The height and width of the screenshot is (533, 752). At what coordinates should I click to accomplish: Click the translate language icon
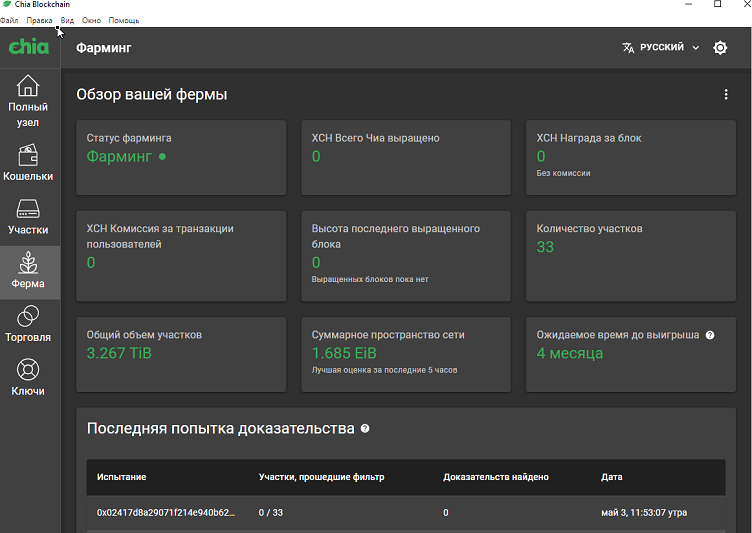point(628,47)
